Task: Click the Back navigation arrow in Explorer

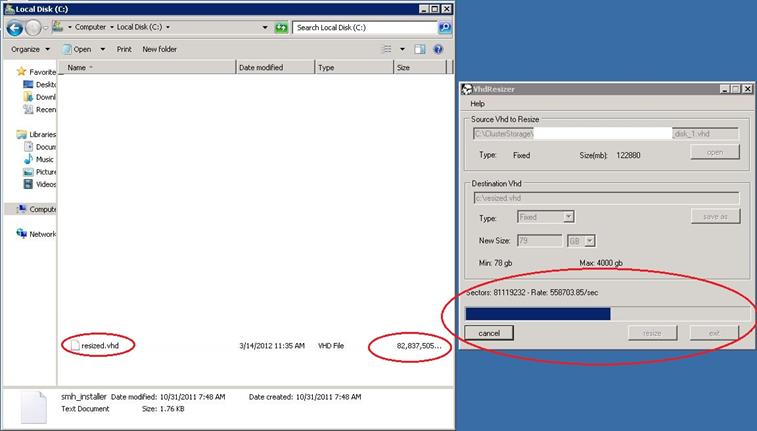Action: coord(14,27)
